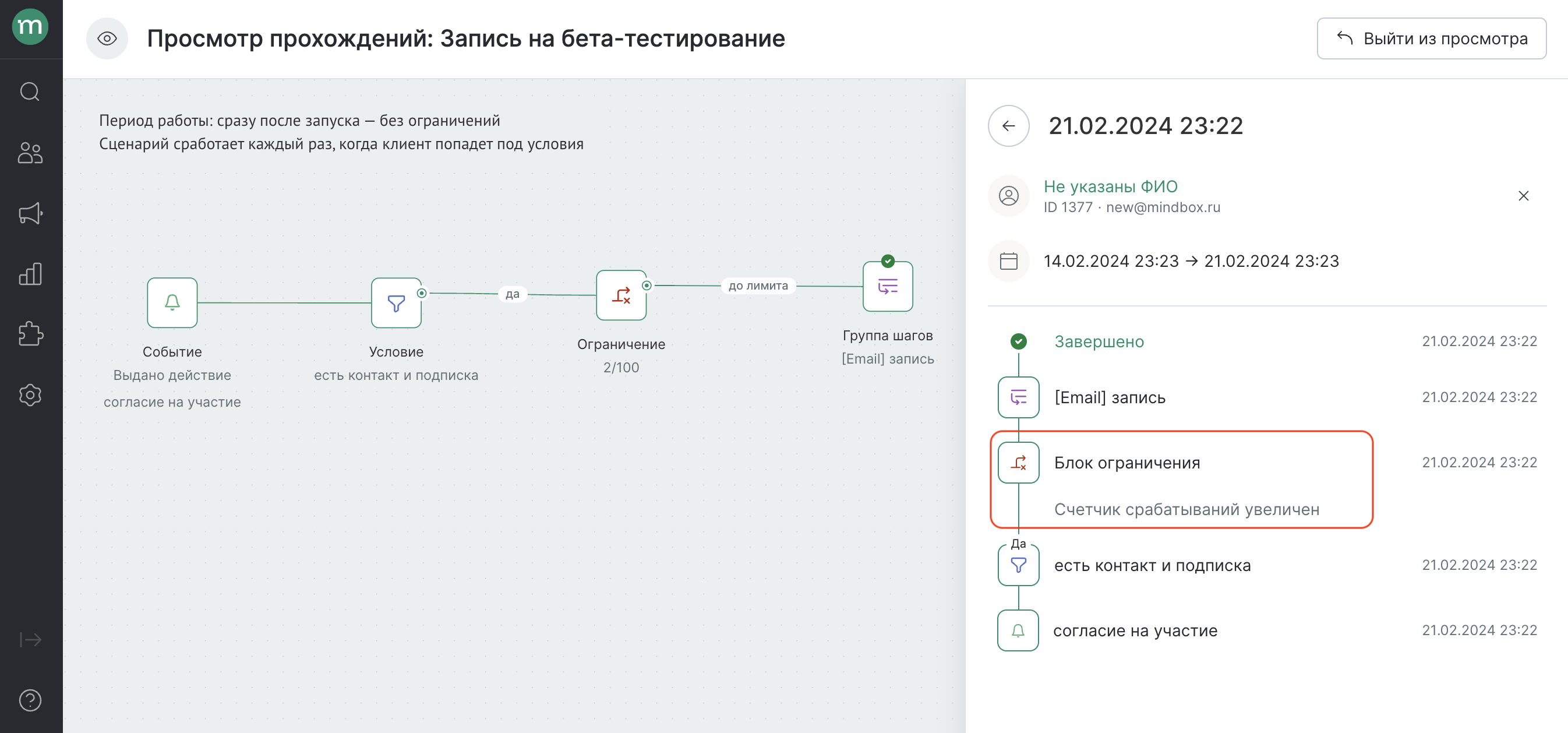This screenshot has width=1568, height=733.
Task: Click the Группа шагов node label
Action: click(x=888, y=336)
